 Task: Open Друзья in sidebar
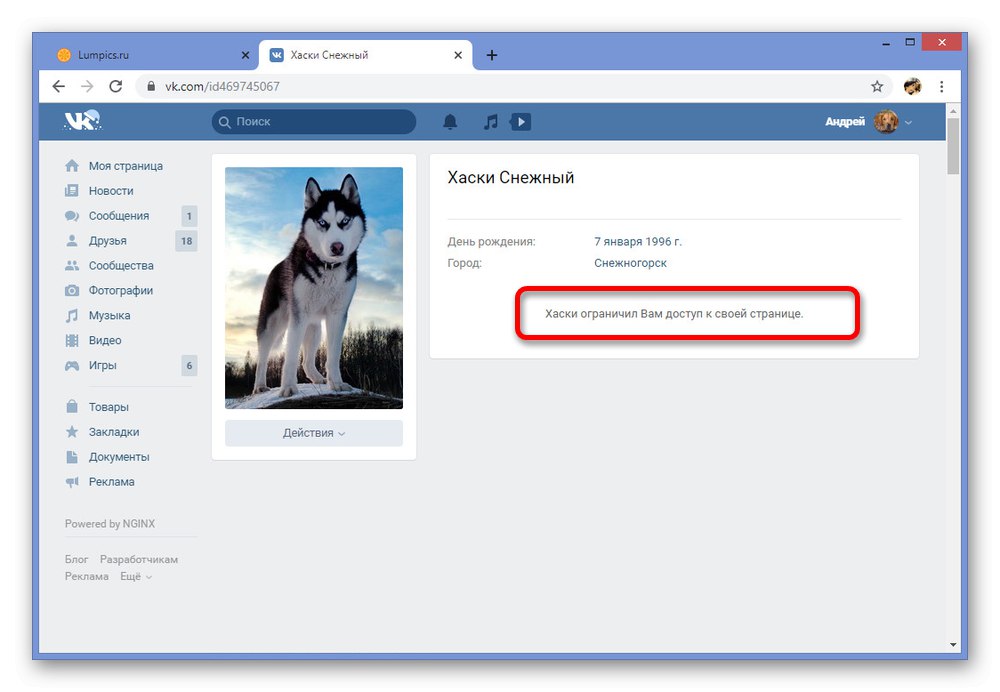point(107,240)
